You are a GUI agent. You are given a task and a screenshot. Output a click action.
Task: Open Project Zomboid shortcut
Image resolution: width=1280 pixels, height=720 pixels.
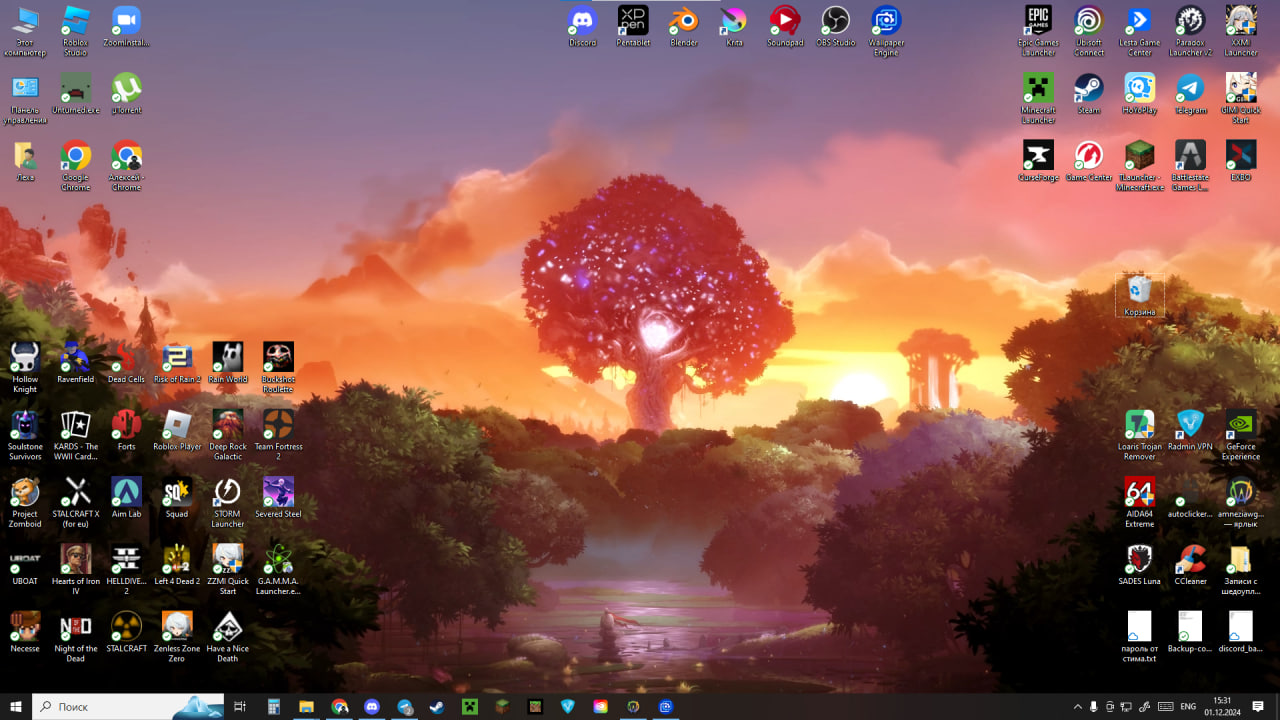point(25,502)
